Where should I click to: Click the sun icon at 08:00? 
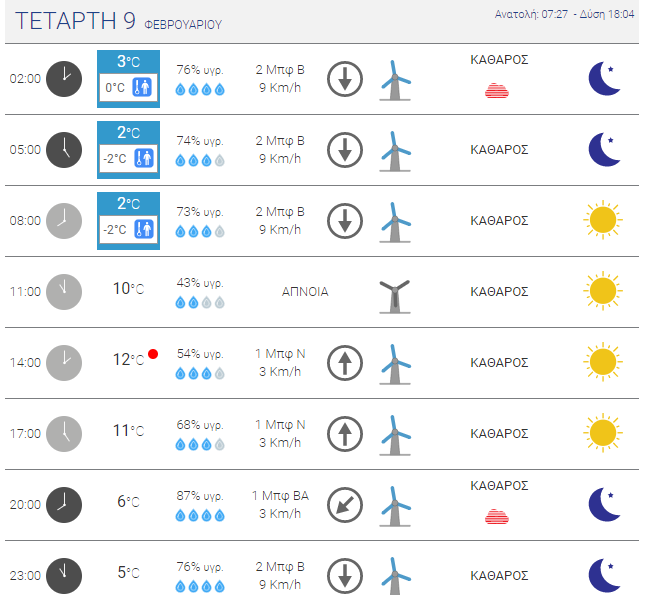pyautogui.click(x=603, y=220)
